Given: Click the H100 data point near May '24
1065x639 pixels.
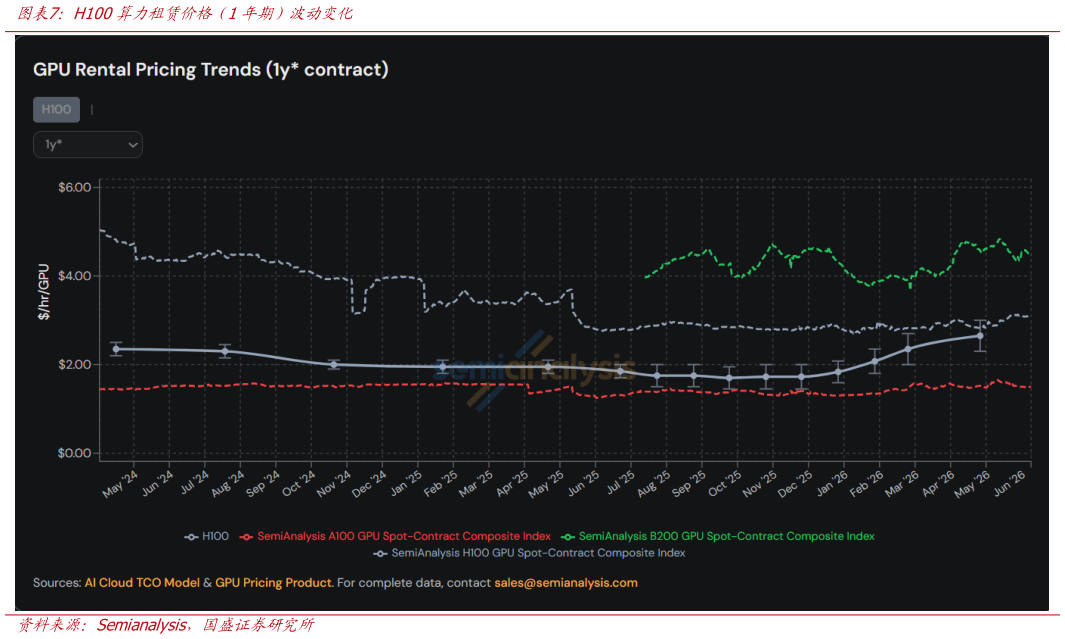Looking at the screenshot, I should 116,349.
